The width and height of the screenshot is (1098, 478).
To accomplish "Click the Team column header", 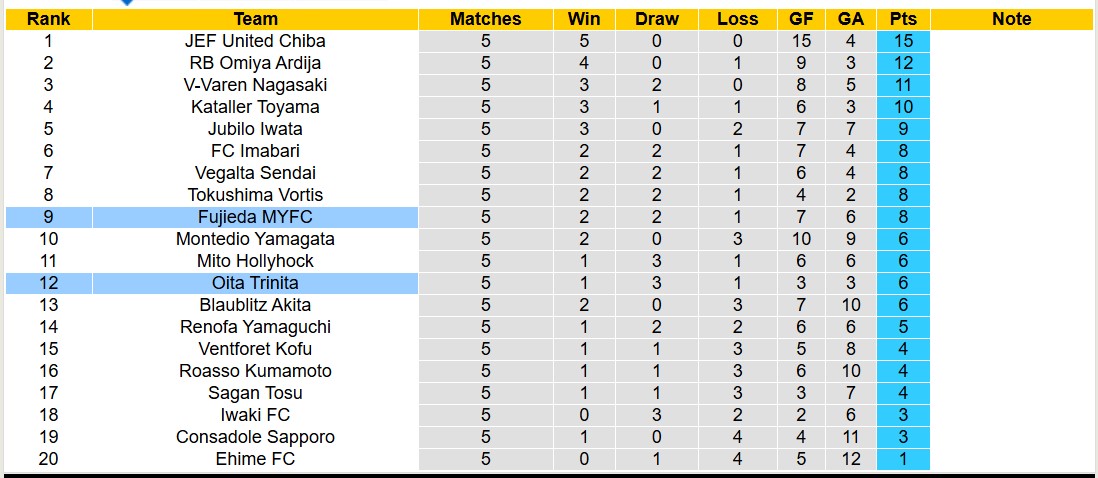I will [255, 19].
